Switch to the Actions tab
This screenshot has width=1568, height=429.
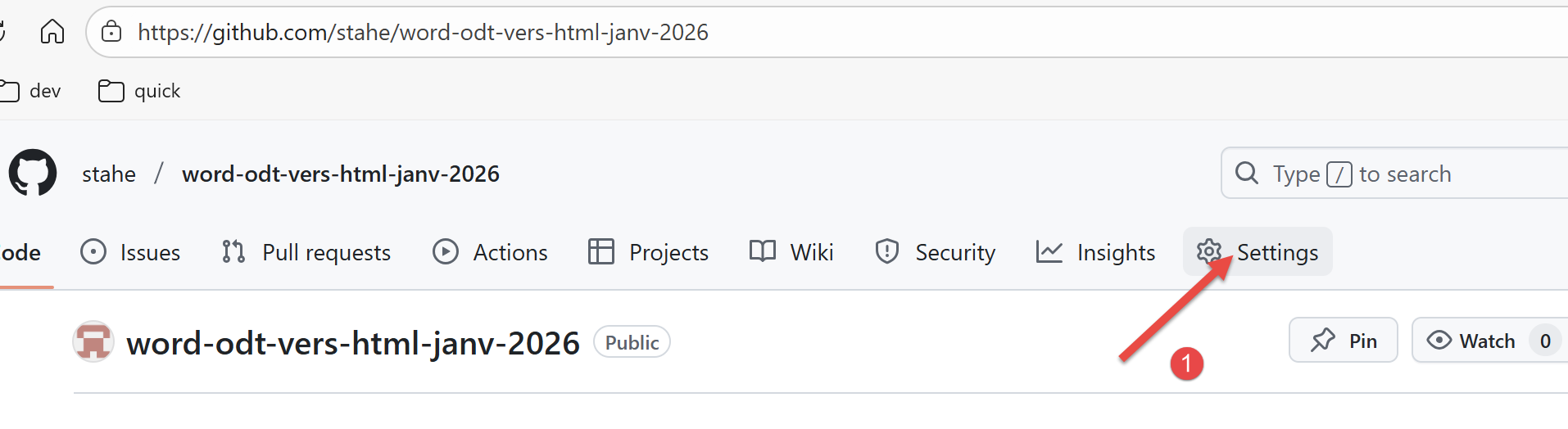[x=491, y=252]
